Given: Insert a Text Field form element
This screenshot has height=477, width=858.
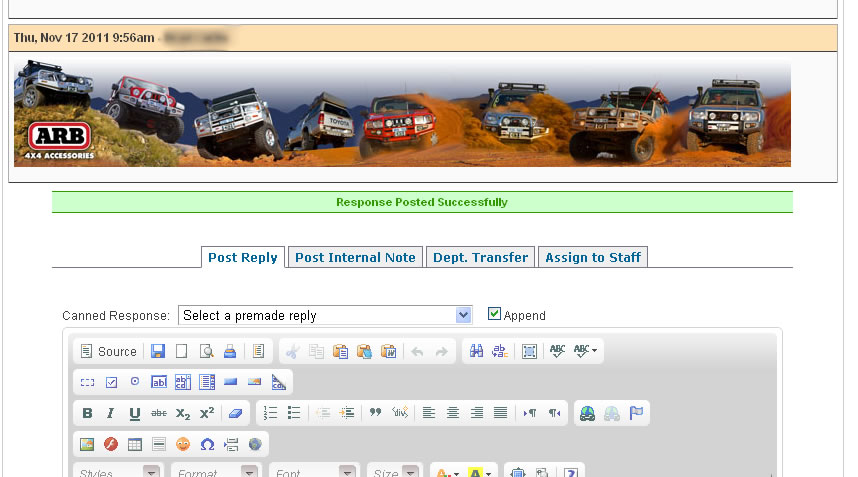Looking at the screenshot, I should tap(159, 382).
